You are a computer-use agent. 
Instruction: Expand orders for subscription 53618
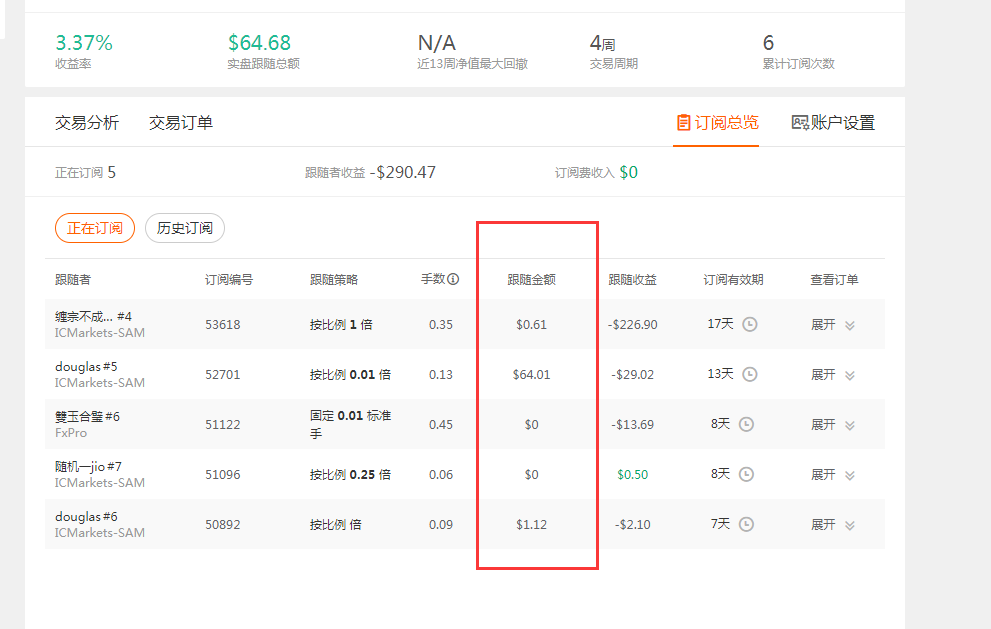[x=833, y=325]
